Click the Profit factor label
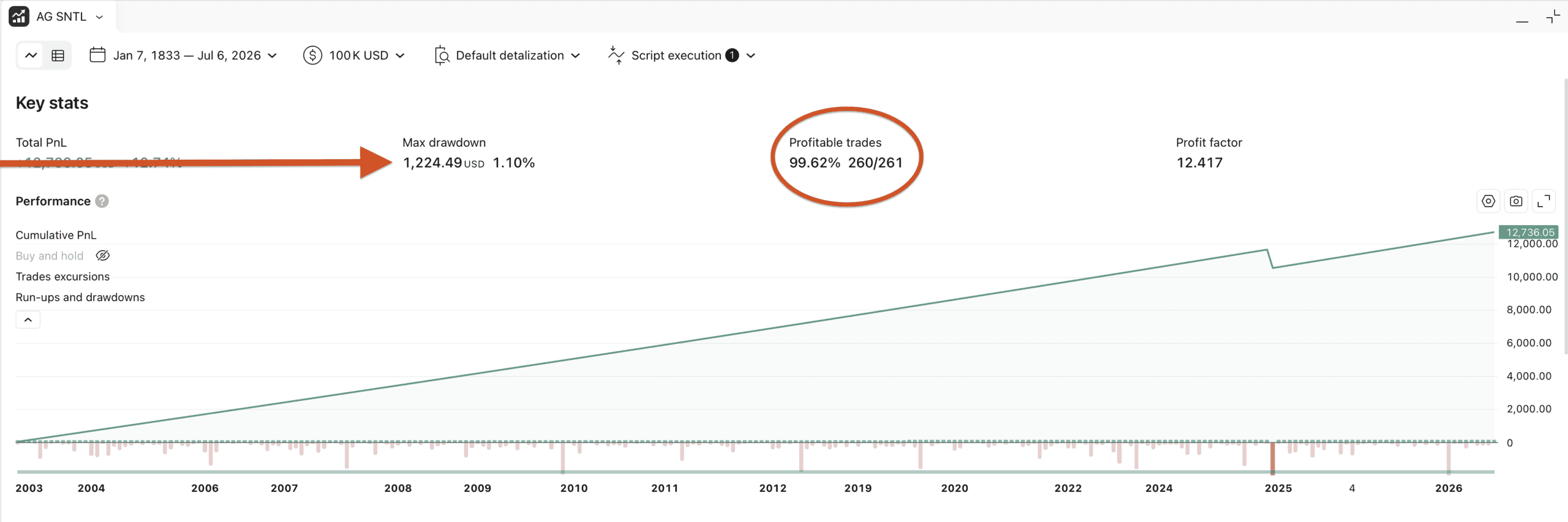This screenshot has width=1568, height=522. click(1209, 143)
